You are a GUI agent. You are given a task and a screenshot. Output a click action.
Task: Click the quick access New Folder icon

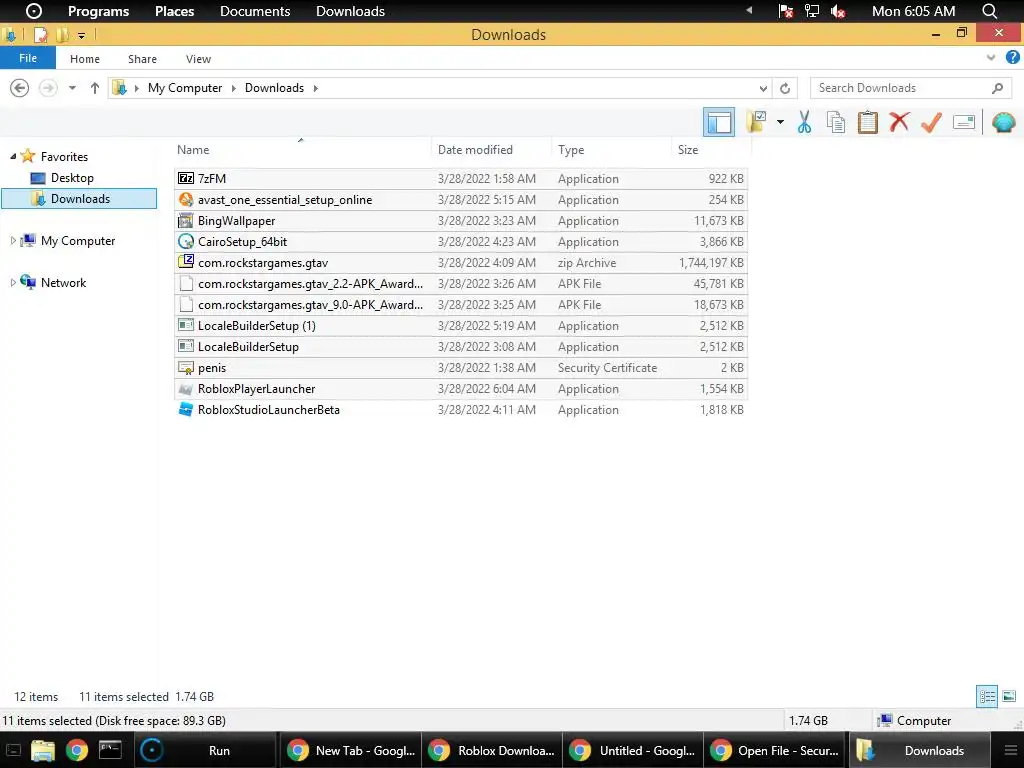click(62, 35)
